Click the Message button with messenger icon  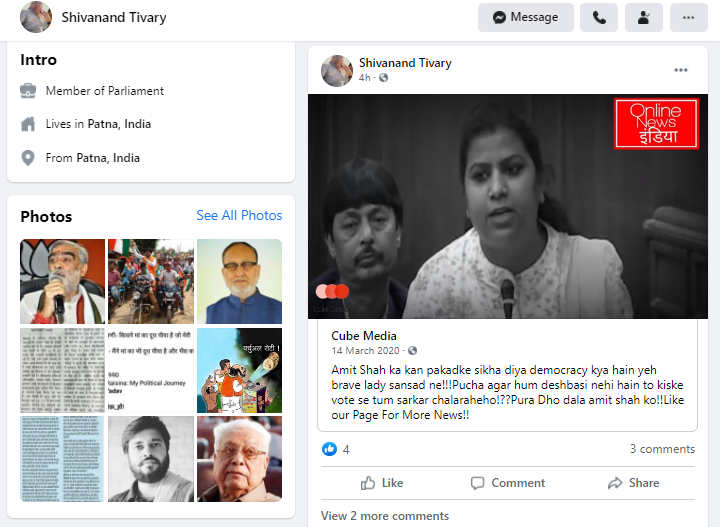click(x=526, y=17)
